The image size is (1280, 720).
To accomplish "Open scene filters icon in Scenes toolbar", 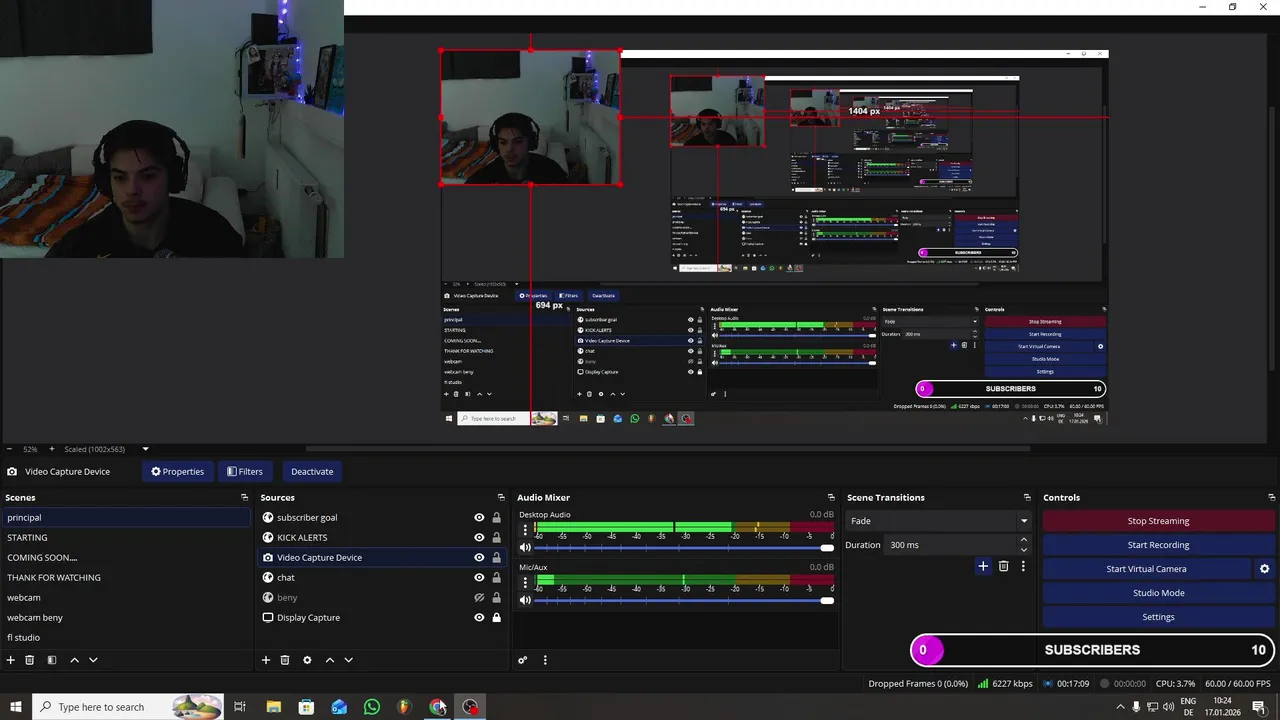I will 52,660.
